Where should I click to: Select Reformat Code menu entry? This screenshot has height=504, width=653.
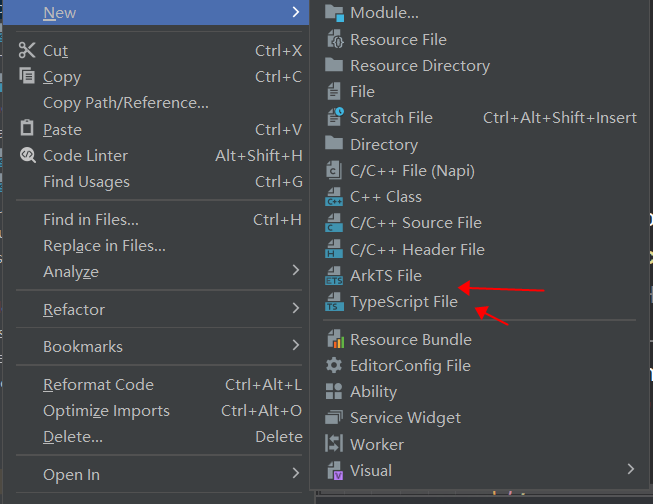pyautogui.click(x=98, y=385)
